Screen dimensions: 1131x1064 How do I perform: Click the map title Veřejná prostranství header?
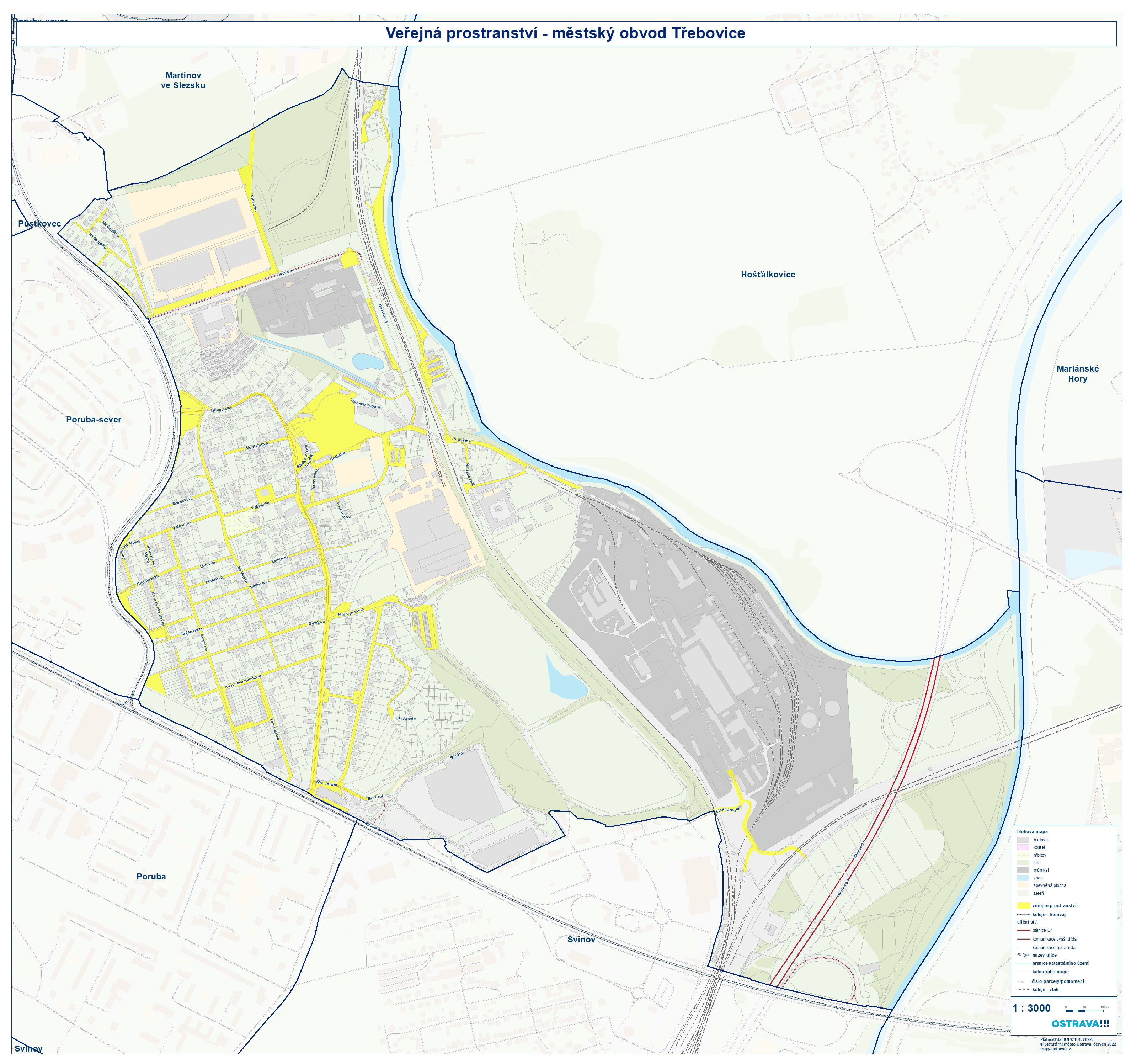pos(565,33)
